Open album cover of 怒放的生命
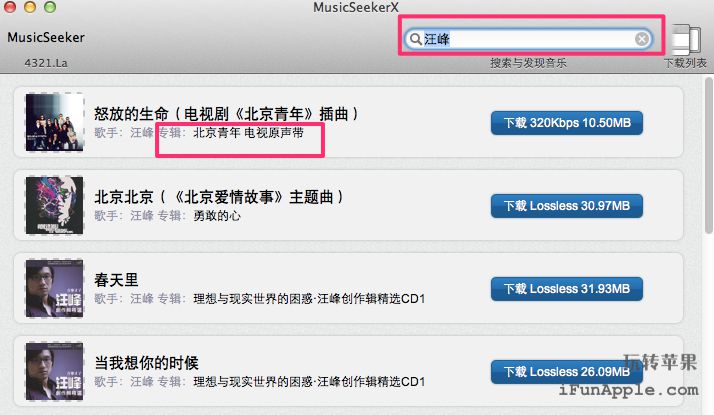This screenshot has height=415, width=714. tap(54, 122)
